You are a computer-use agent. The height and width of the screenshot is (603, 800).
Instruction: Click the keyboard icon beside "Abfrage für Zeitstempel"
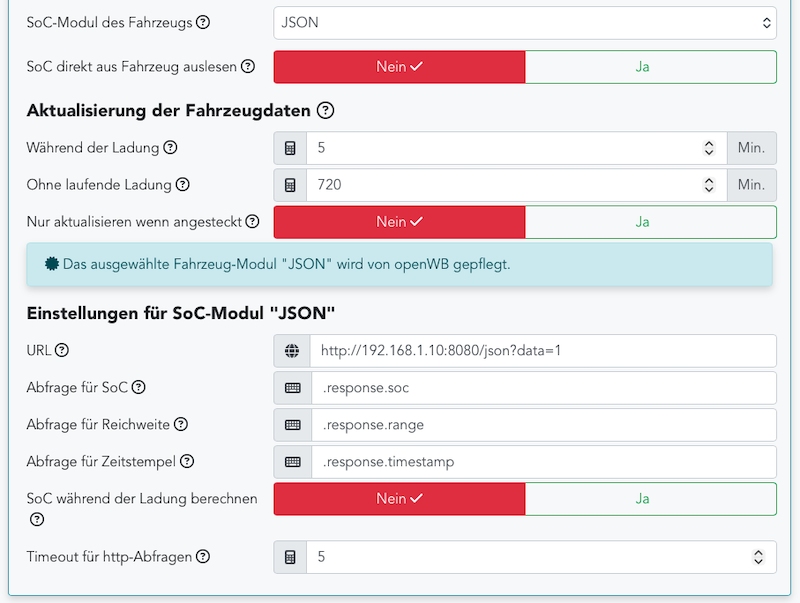click(x=289, y=461)
